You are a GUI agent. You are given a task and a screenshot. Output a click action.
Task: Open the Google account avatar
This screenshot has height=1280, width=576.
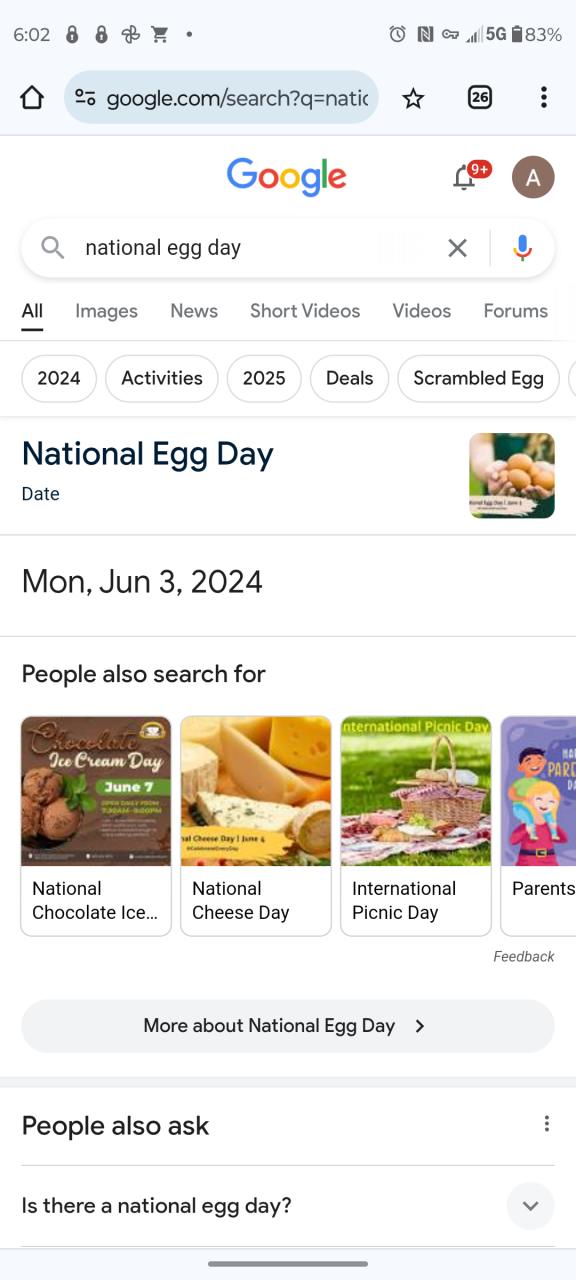[533, 178]
